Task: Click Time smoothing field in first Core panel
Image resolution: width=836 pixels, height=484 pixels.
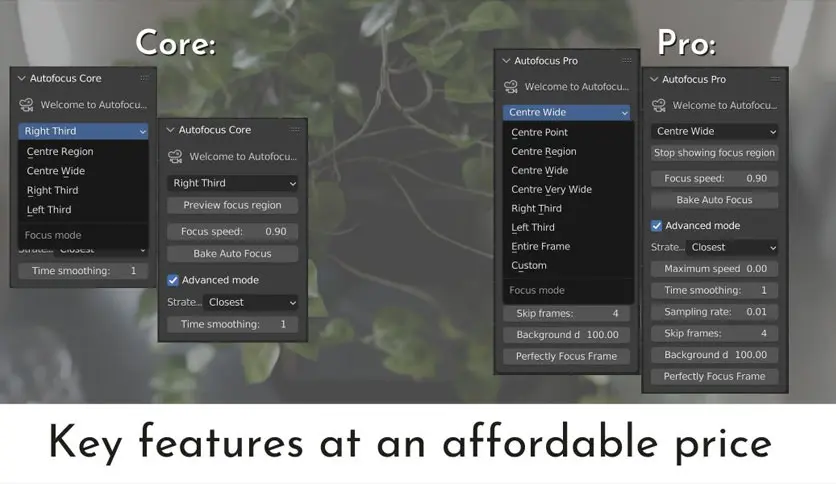Action: tap(83, 271)
